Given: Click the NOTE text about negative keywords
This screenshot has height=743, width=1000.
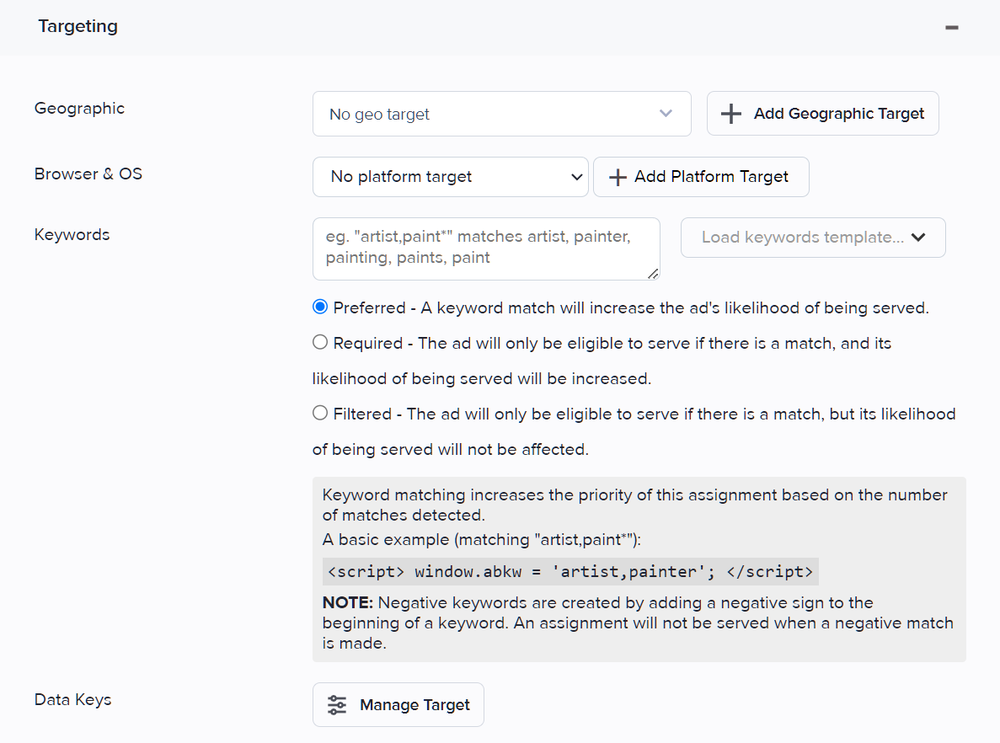Looking at the screenshot, I should [638, 623].
